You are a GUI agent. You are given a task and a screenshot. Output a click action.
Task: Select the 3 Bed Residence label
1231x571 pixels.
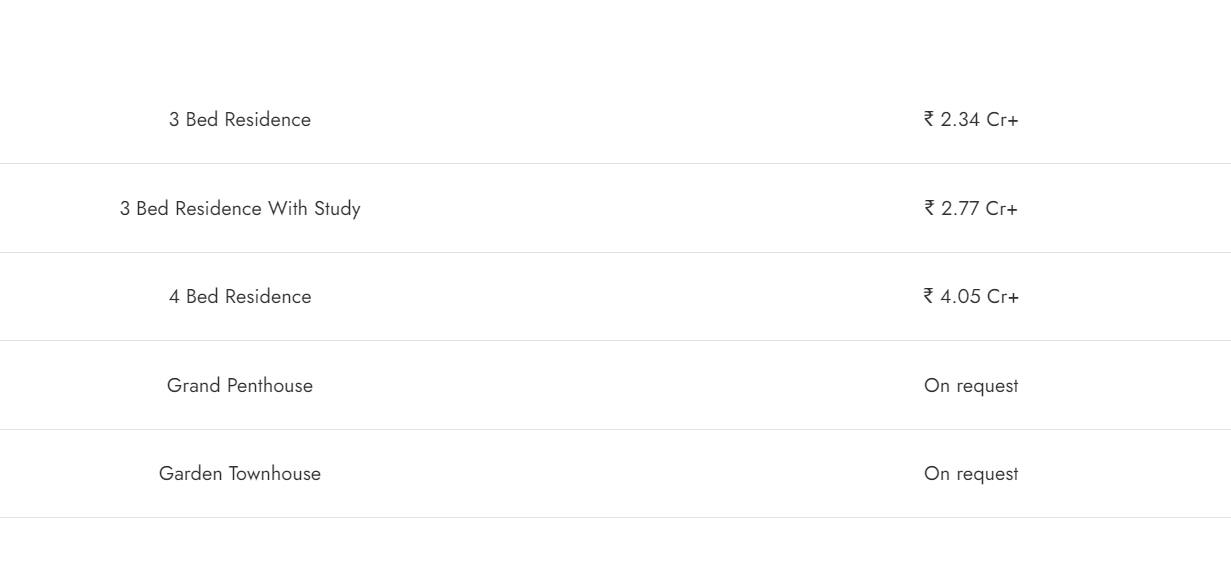click(240, 119)
